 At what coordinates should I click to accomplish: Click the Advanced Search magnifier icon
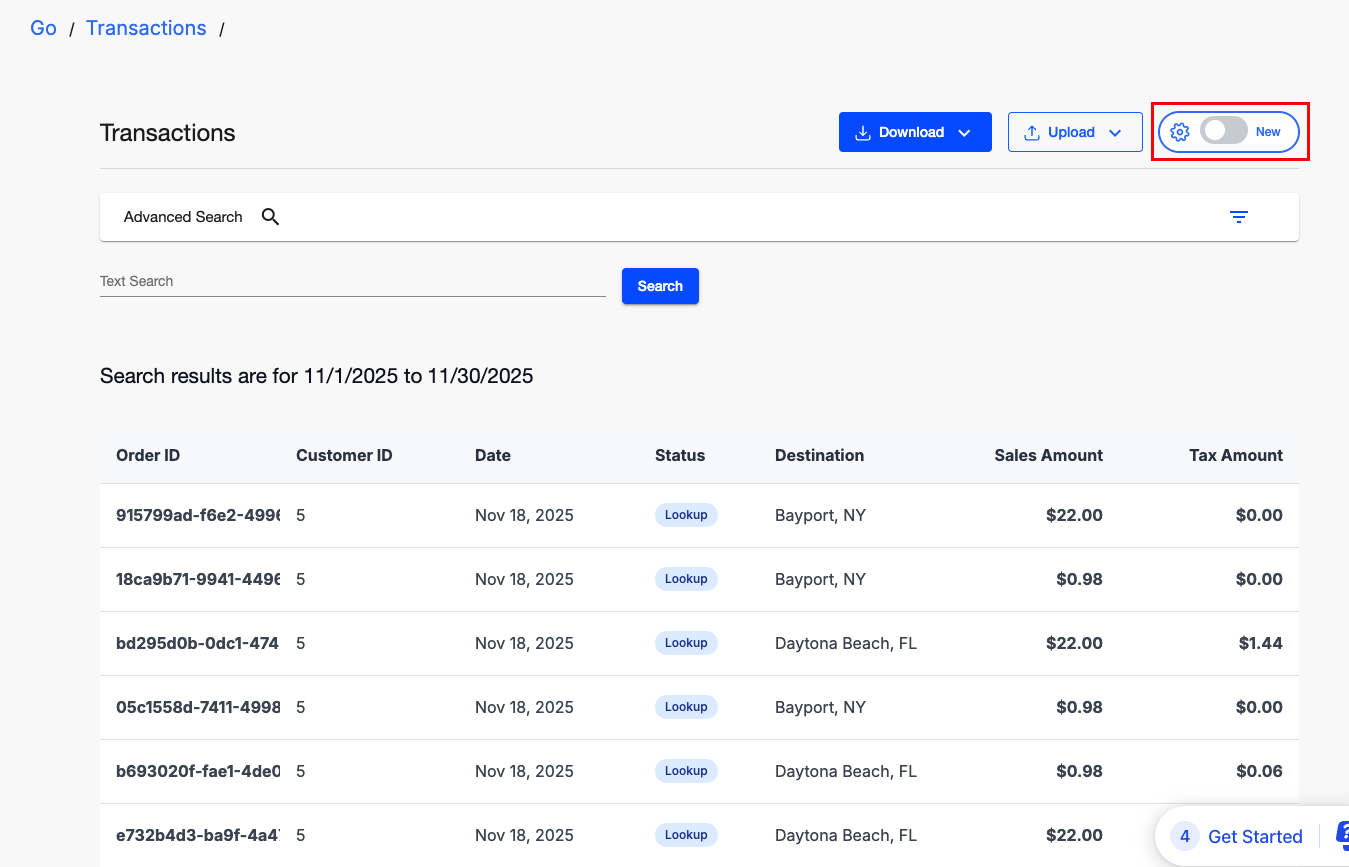270,217
